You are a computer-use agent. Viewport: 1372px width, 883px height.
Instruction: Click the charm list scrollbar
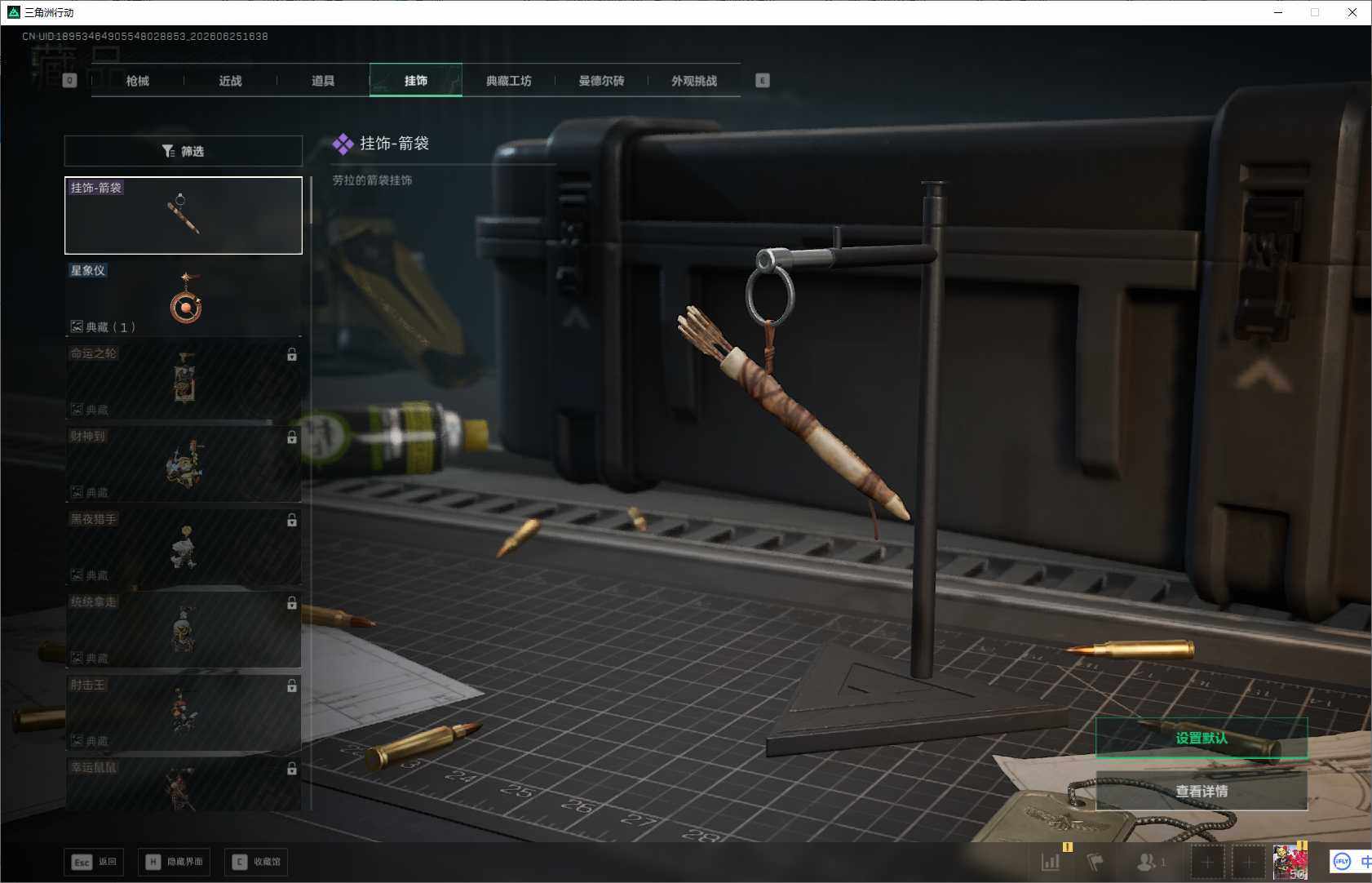[x=311, y=200]
